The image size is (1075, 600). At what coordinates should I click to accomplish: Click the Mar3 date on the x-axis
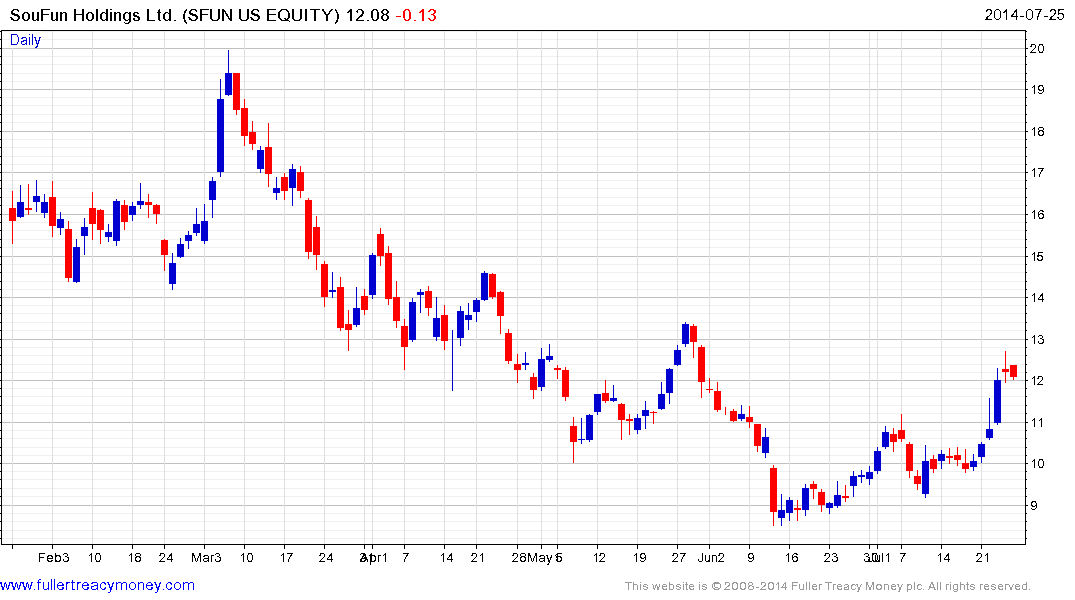pos(206,557)
